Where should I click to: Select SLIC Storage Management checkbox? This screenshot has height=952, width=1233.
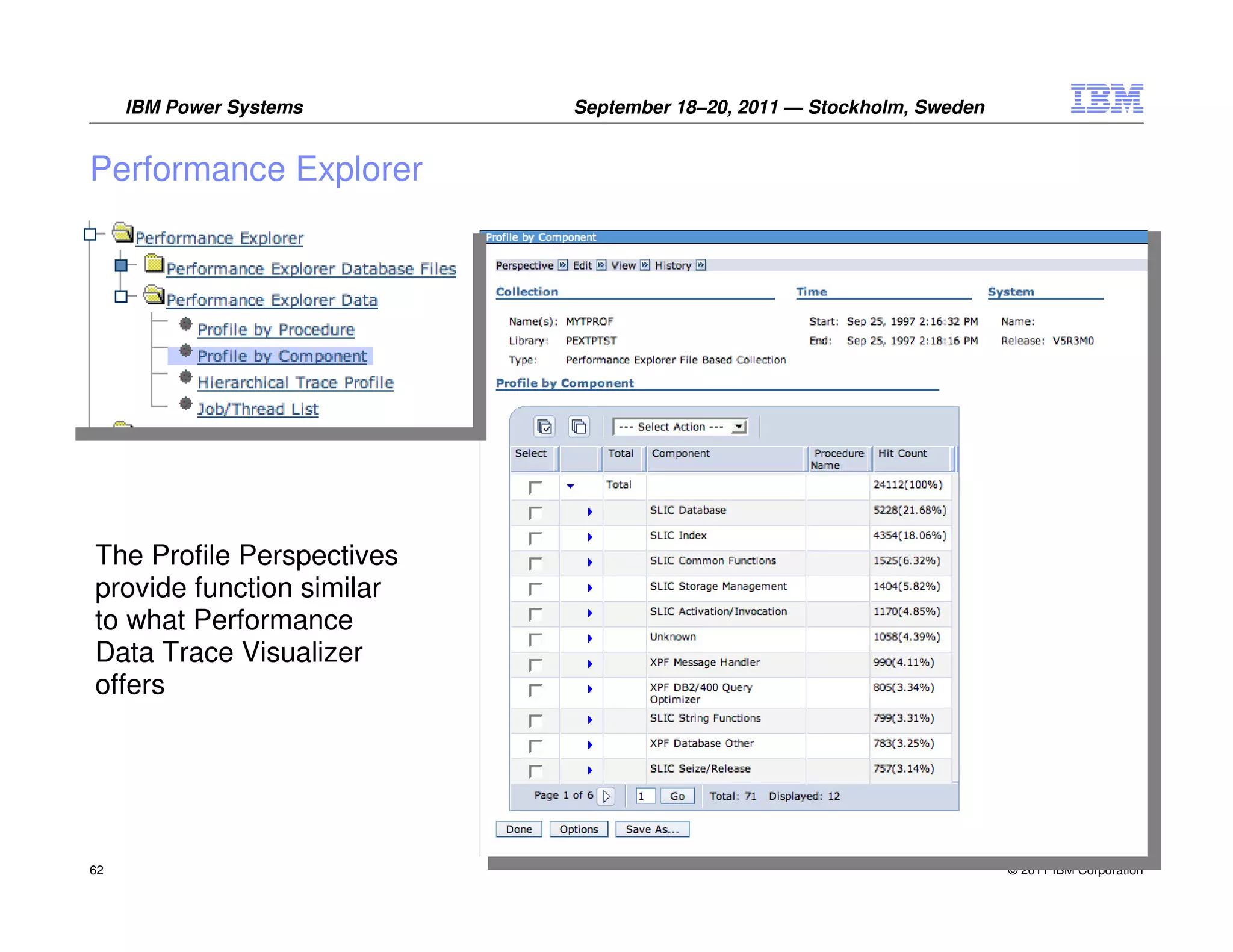tap(535, 588)
